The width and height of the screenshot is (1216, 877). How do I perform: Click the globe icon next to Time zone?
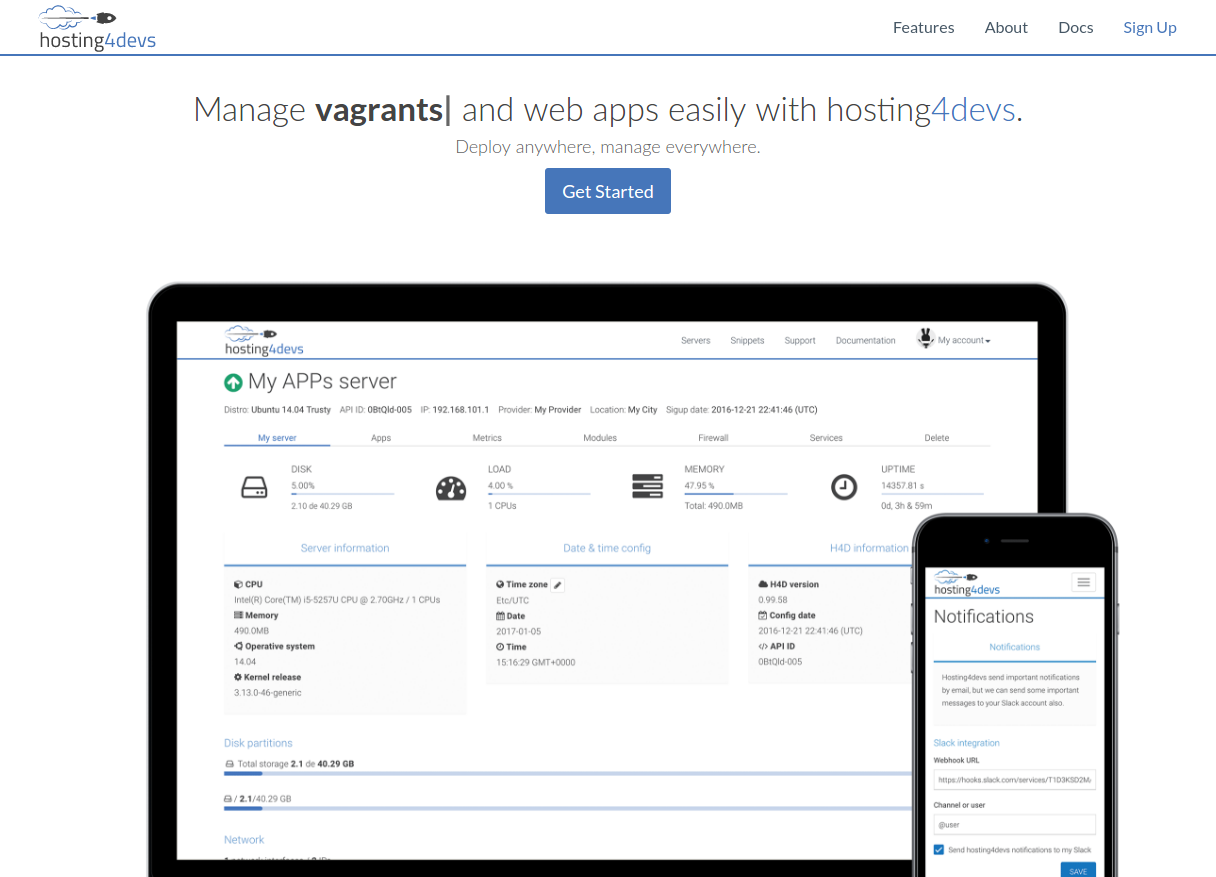coord(500,584)
